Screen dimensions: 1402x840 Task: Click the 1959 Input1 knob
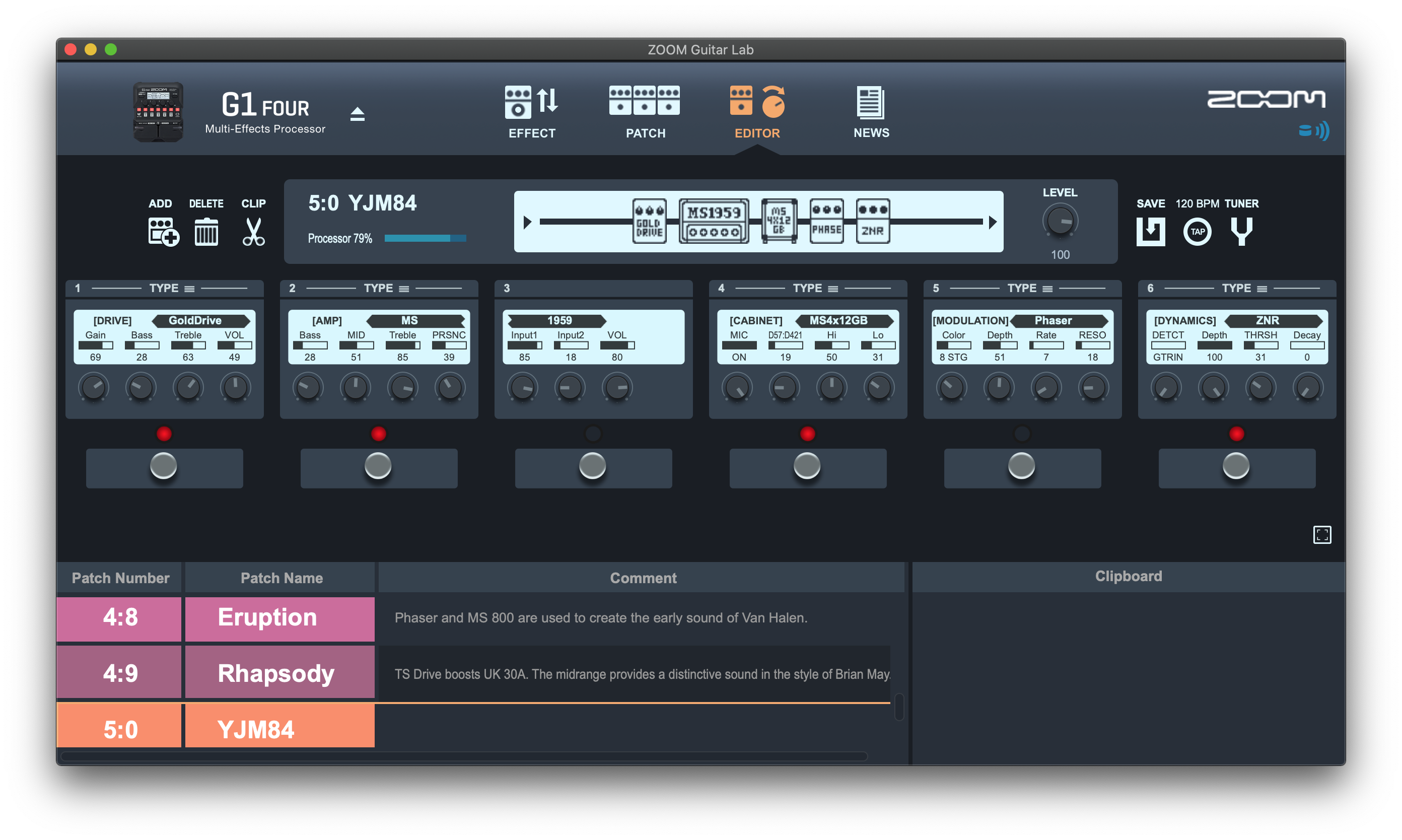coord(523,388)
